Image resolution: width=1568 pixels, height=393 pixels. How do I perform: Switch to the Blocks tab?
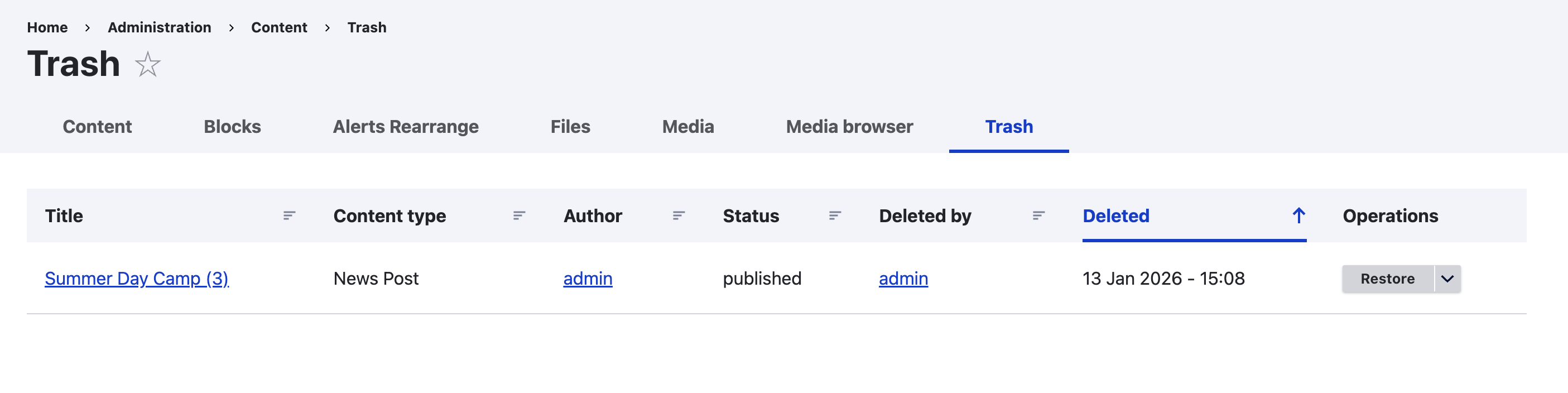pos(232,127)
